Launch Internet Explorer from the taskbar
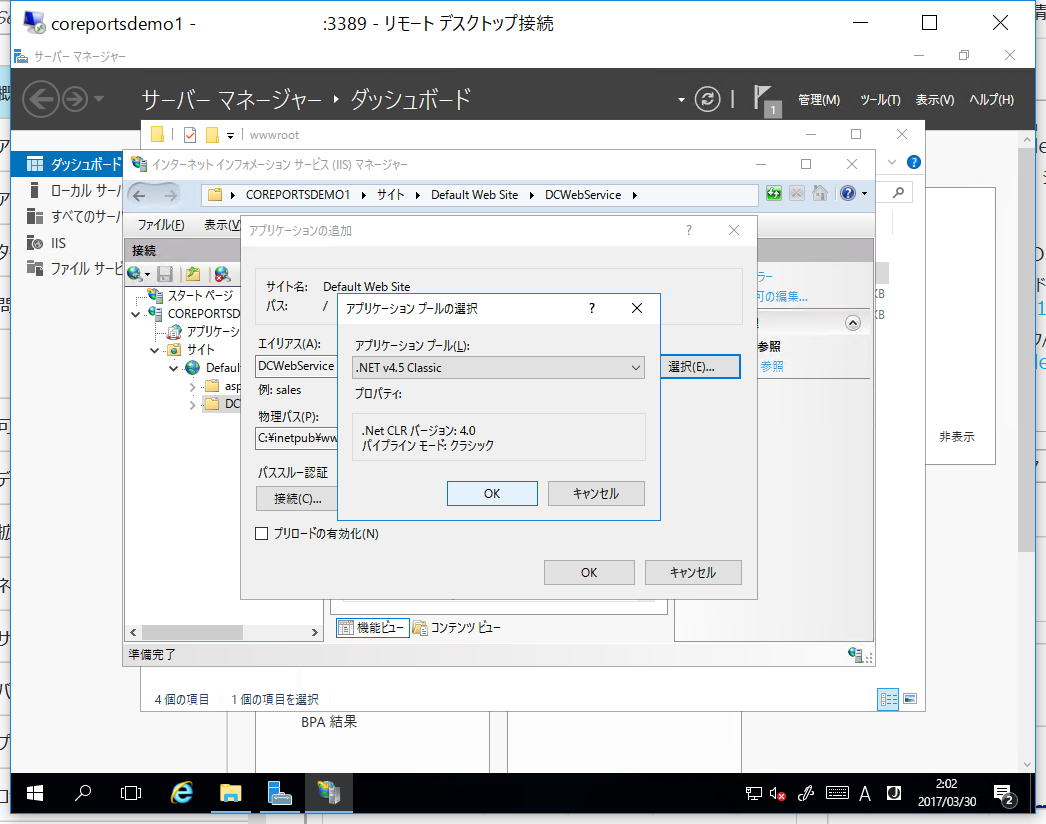Viewport: 1046px width, 824px height. pyautogui.click(x=181, y=793)
